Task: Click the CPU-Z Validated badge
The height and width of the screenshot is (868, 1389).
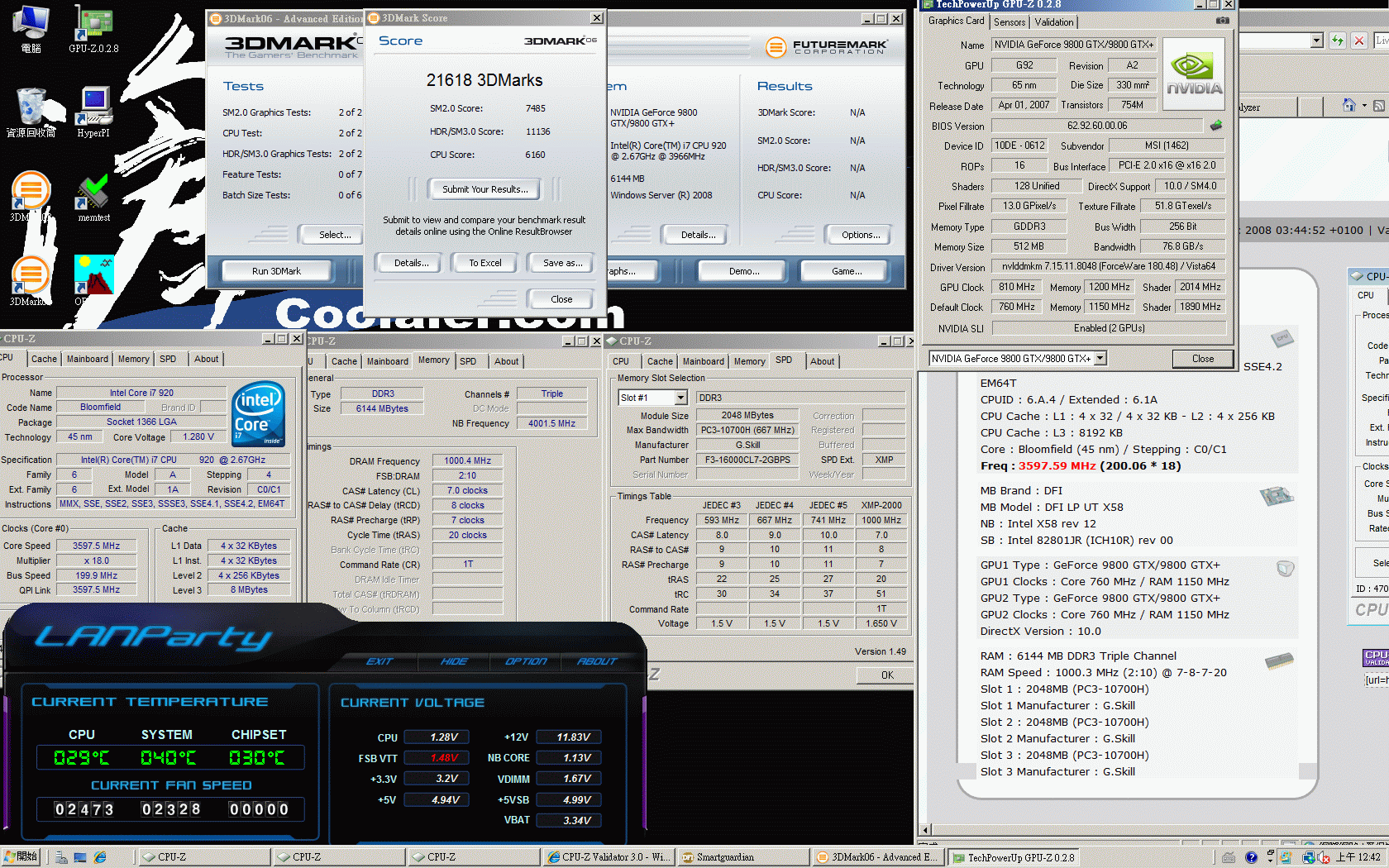Action: tap(1376, 658)
